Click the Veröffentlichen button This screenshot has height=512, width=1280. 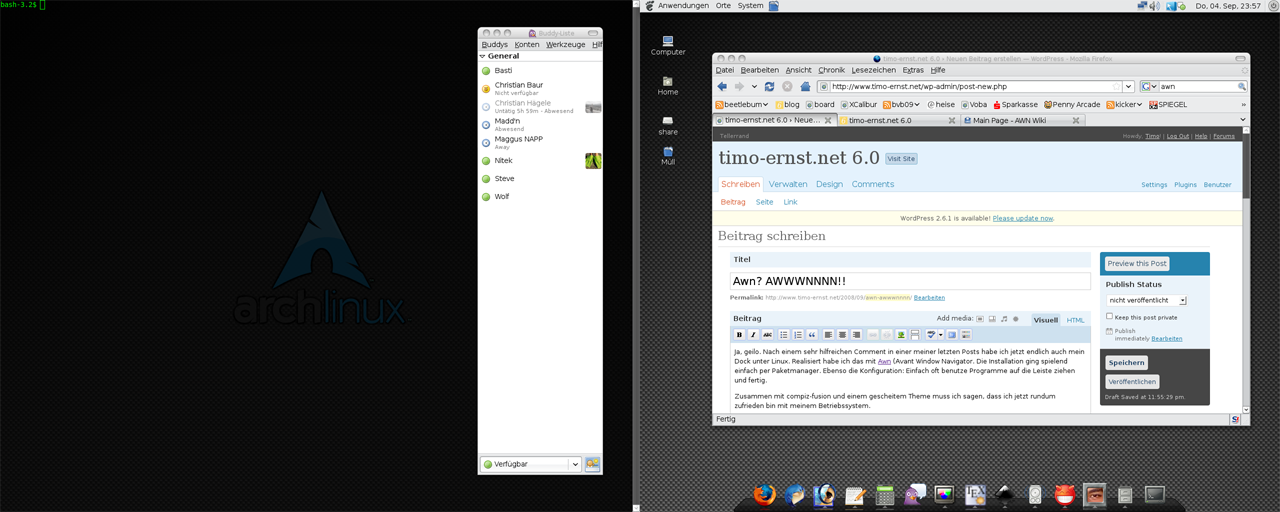[x=1132, y=382]
